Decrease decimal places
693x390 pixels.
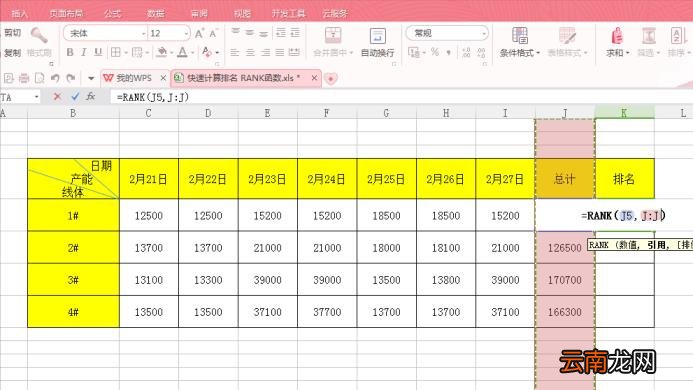(481, 53)
